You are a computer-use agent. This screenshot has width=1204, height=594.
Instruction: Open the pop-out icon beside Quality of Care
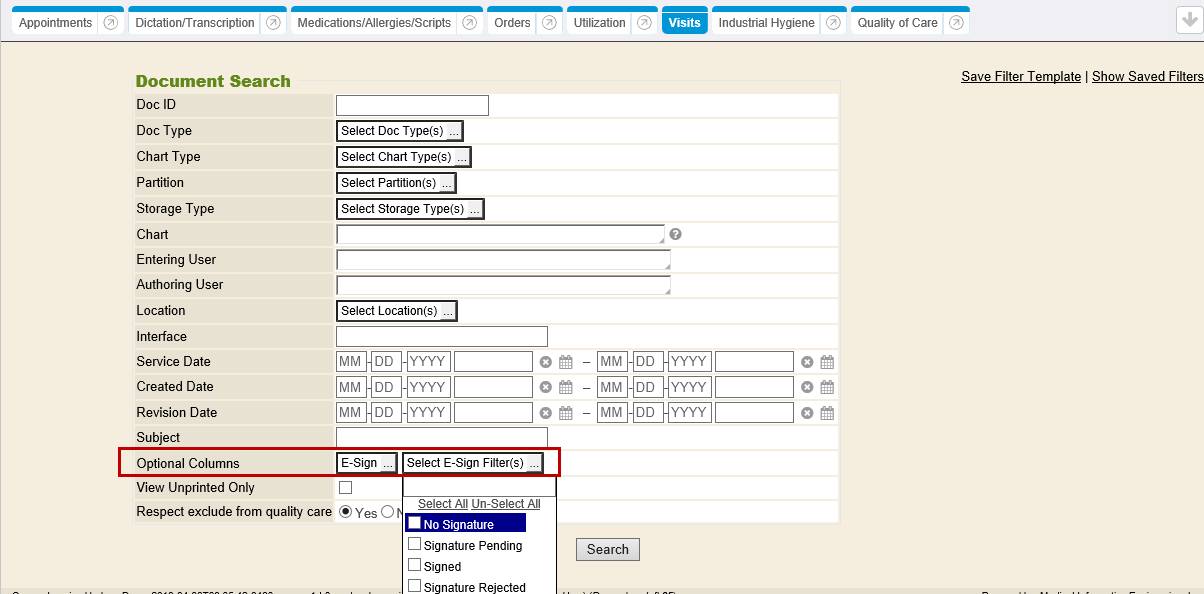pos(956,23)
